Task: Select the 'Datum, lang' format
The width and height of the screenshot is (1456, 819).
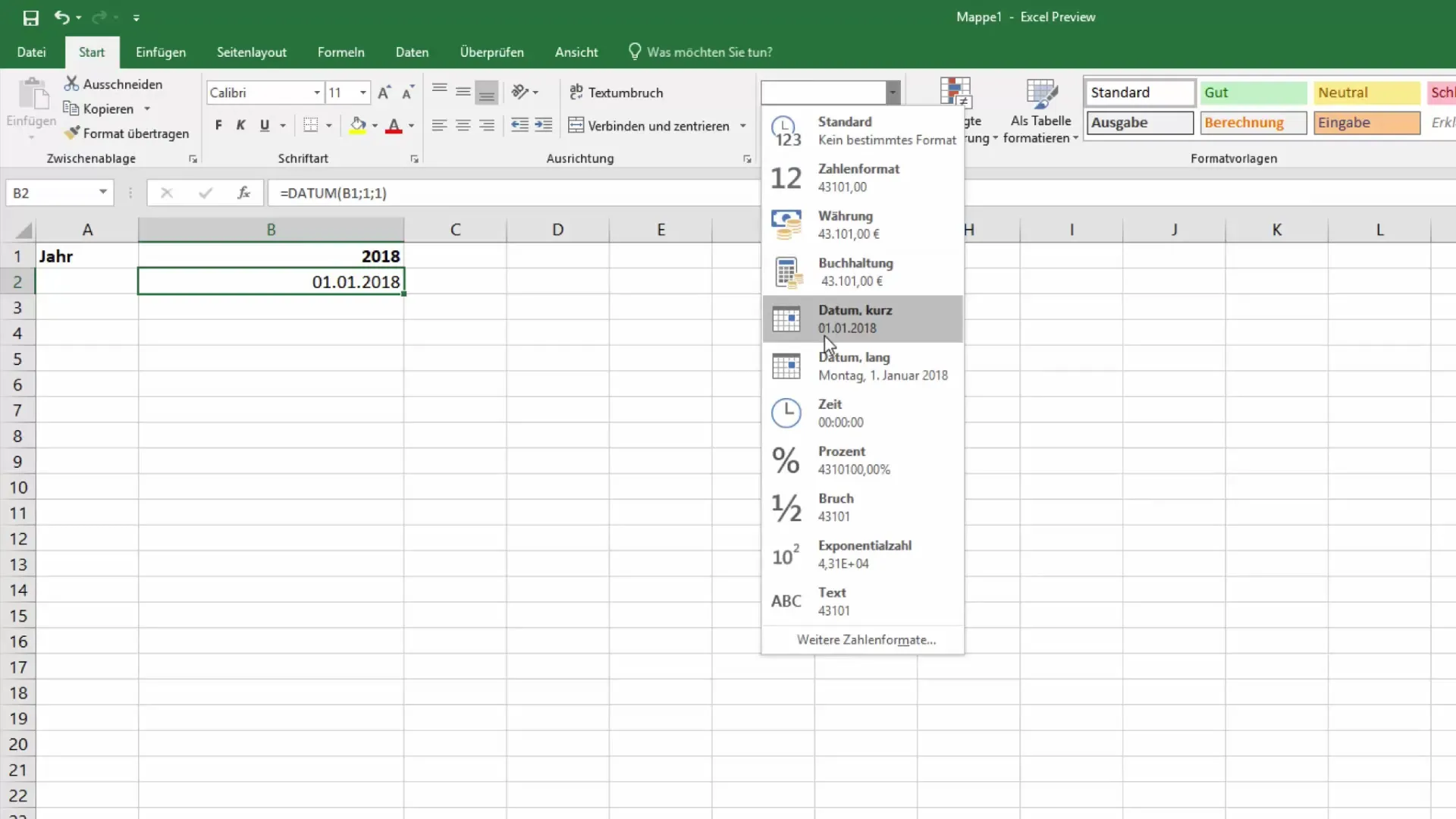Action: coord(863,366)
